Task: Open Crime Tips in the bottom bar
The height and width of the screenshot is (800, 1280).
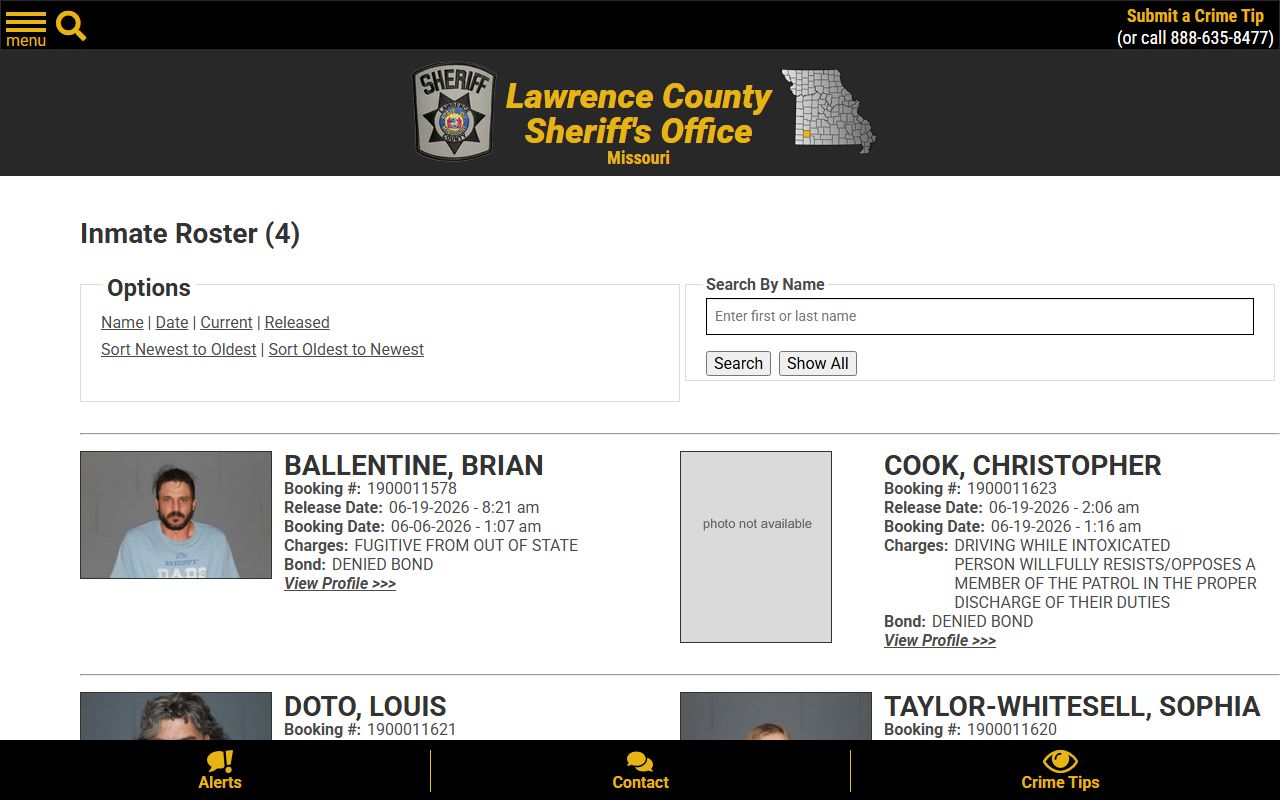Action: tap(1060, 771)
